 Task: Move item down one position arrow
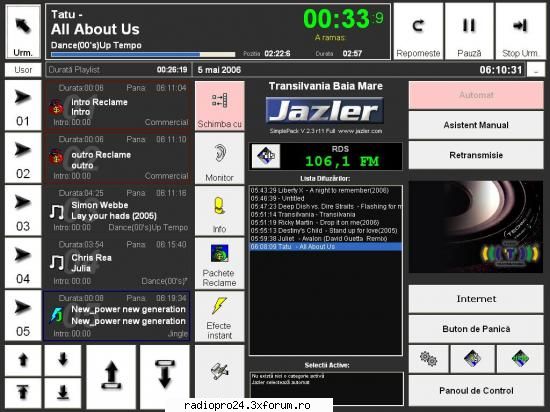point(63,360)
